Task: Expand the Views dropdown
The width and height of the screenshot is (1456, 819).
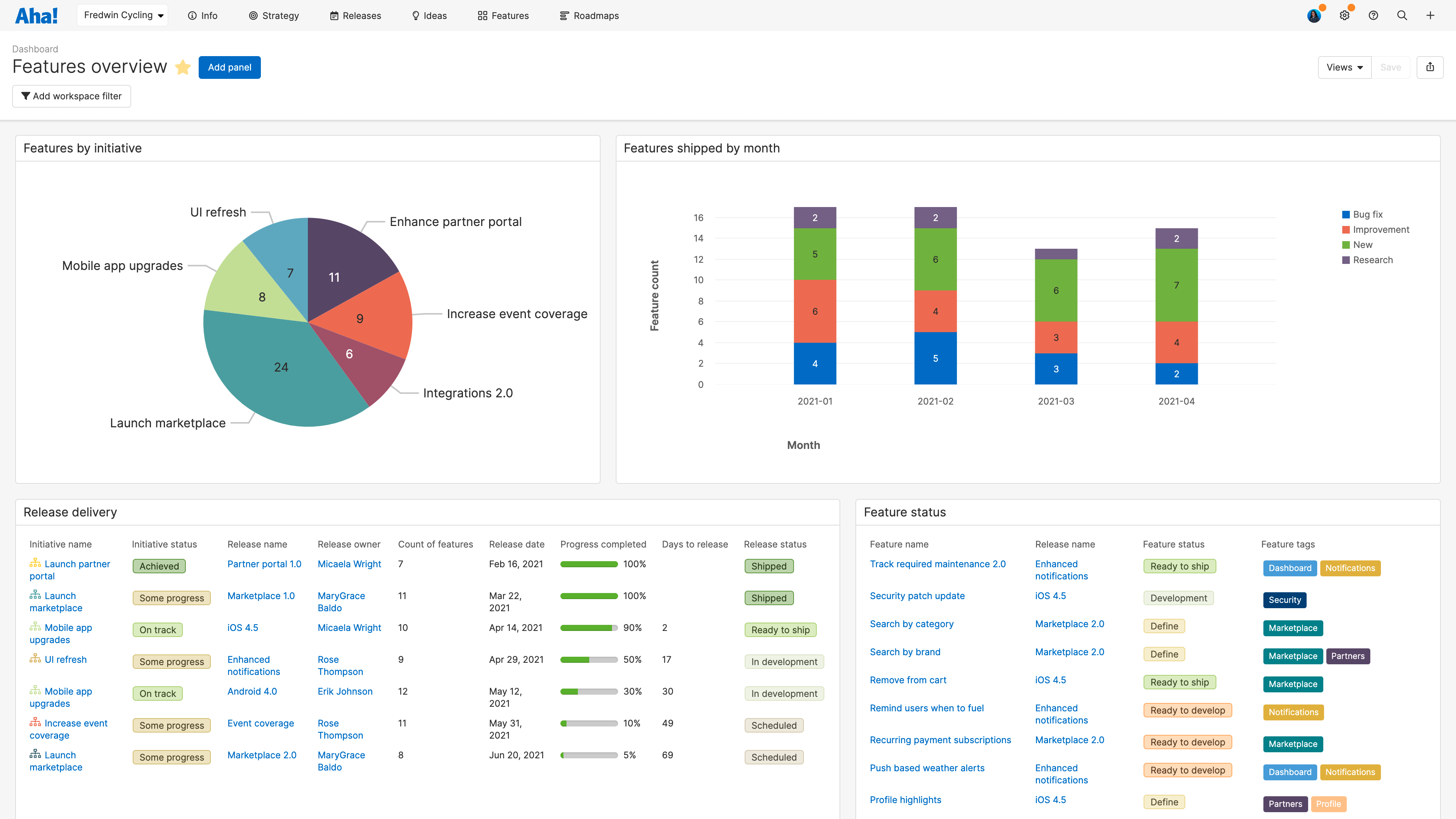Action: tap(1344, 67)
